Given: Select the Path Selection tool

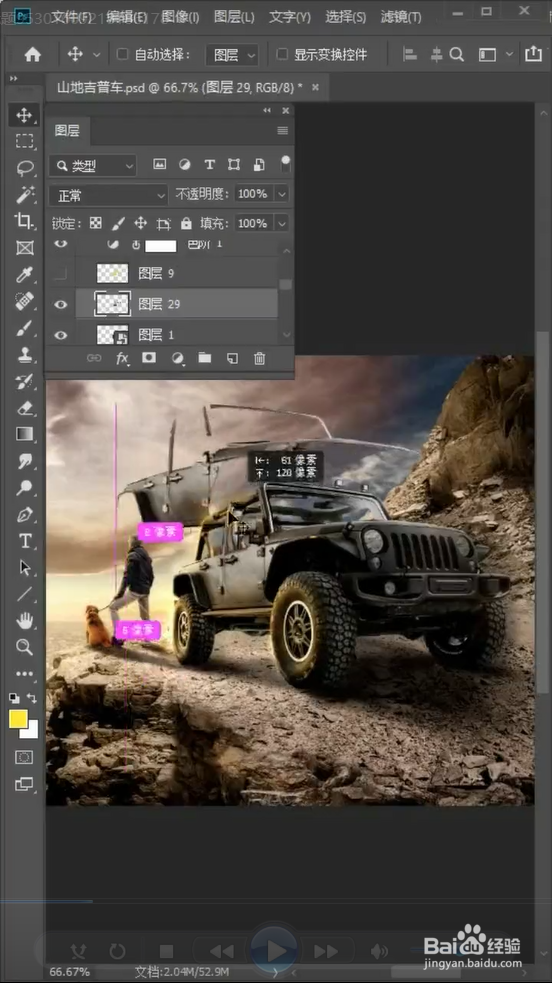Looking at the screenshot, I should tap(24, 567).
